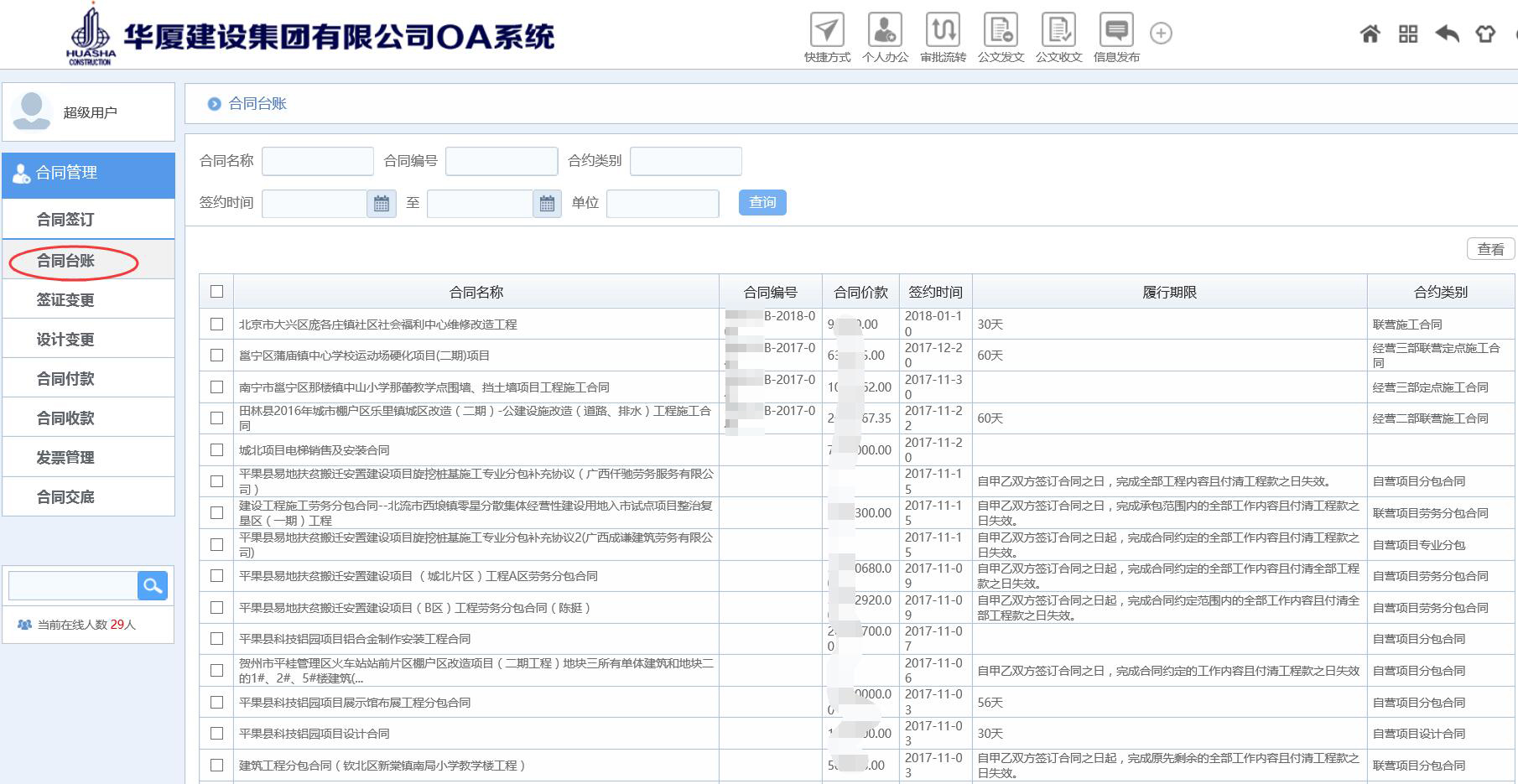Go to home via house icon
Viewport: 1518px width, 784px height.
click(x=1370, y=34)
